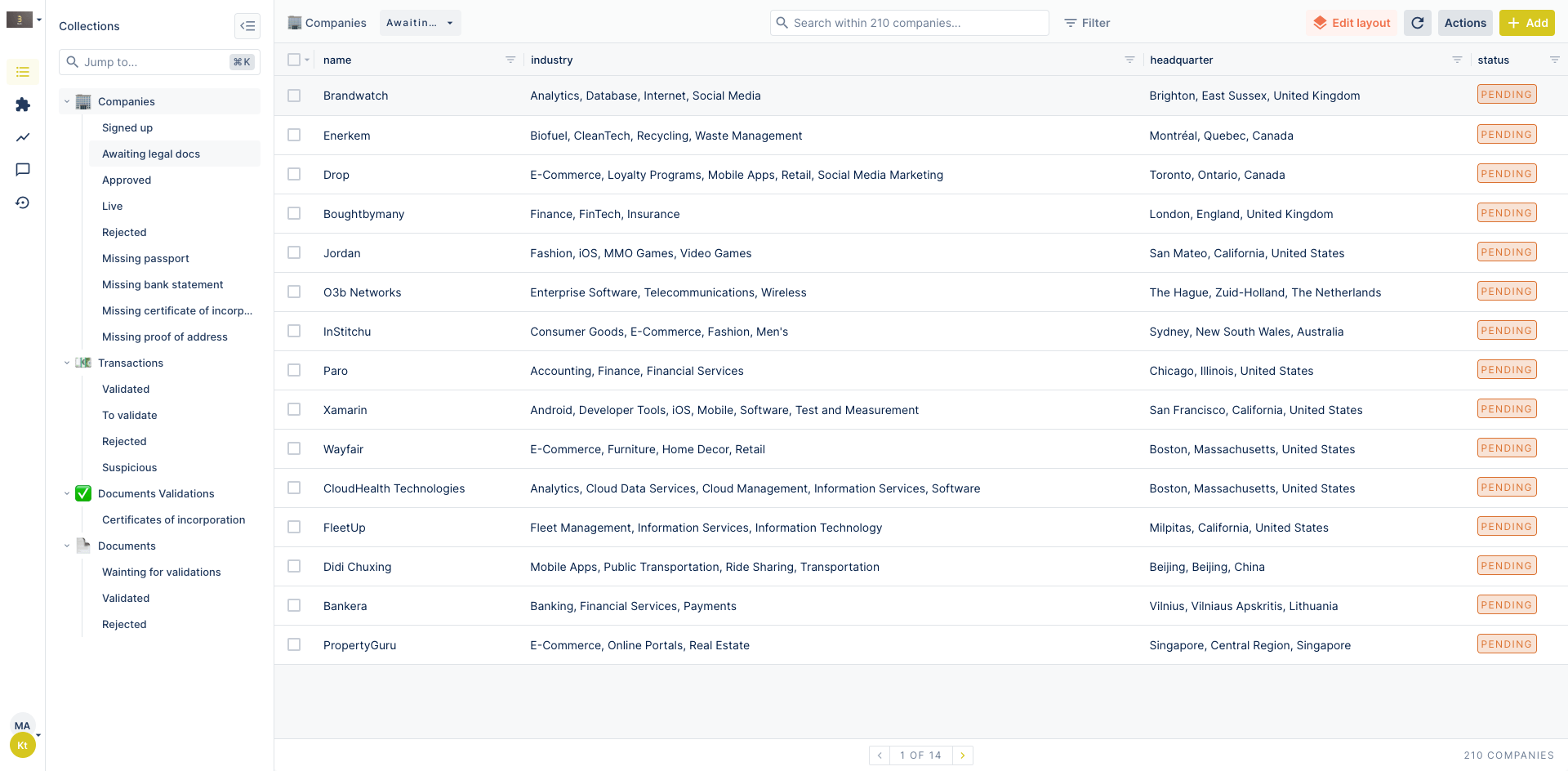This screenshot has height=771, width=1568.
Task: Go to next page of companies
Action: click(963, 755)
